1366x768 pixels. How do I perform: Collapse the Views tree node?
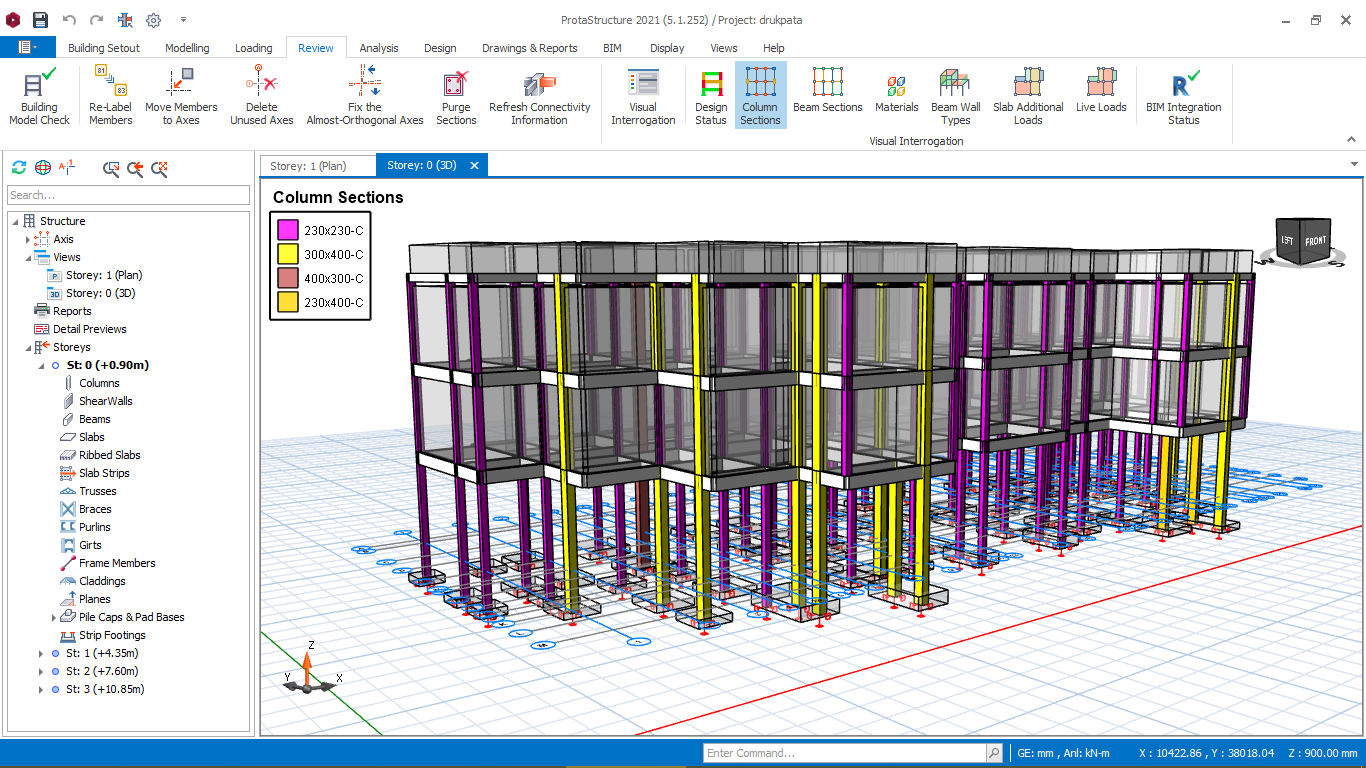[28, 257]
